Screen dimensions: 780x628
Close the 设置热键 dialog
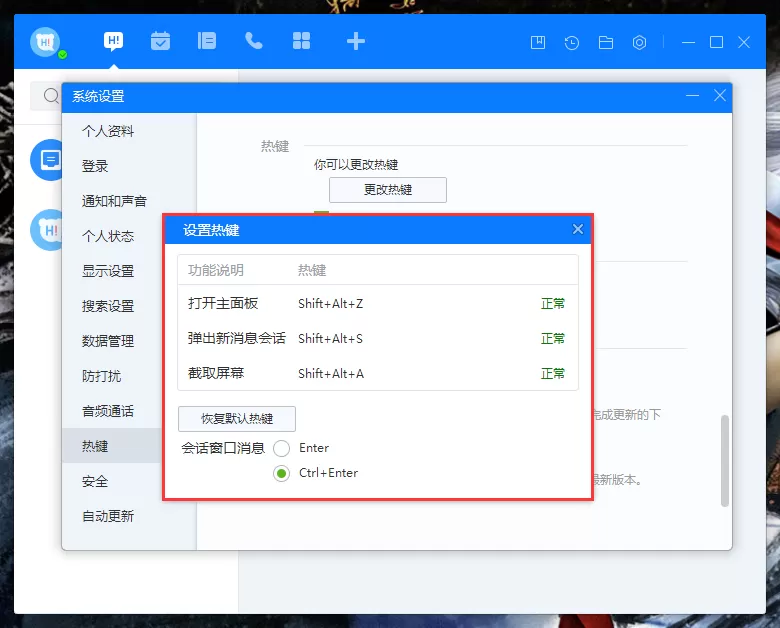coord(578,229)
